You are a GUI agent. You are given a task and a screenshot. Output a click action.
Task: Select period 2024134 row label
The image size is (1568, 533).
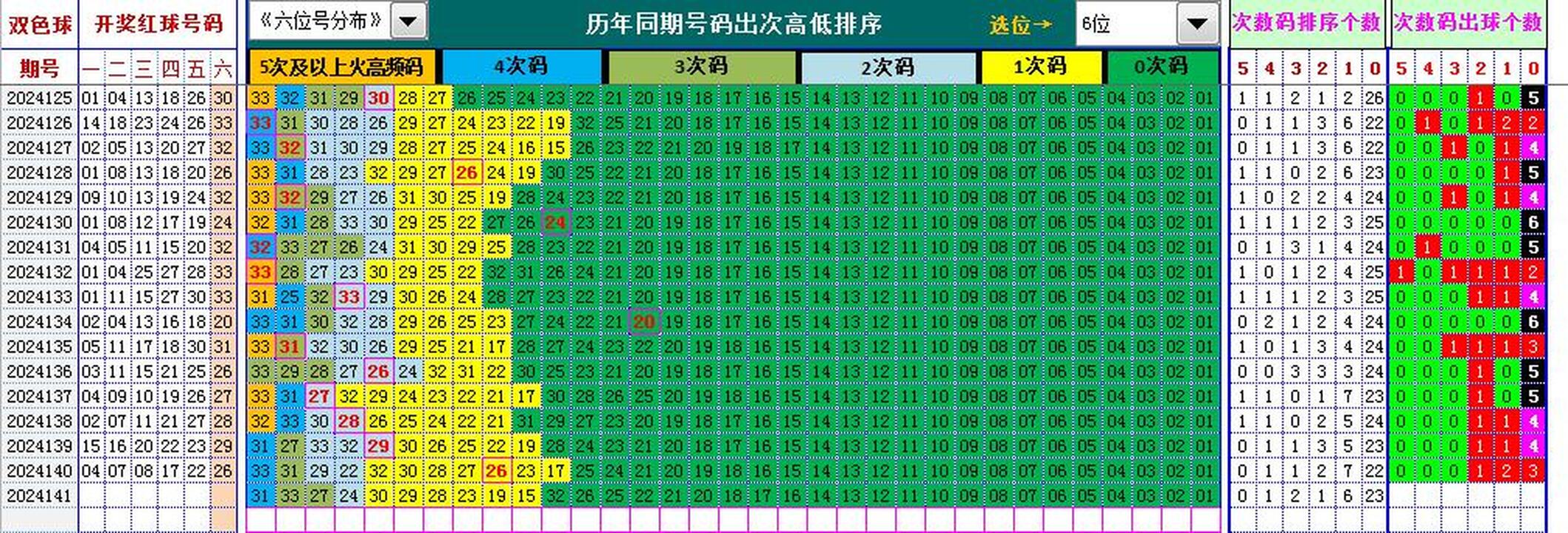click(x=39, y=321)
